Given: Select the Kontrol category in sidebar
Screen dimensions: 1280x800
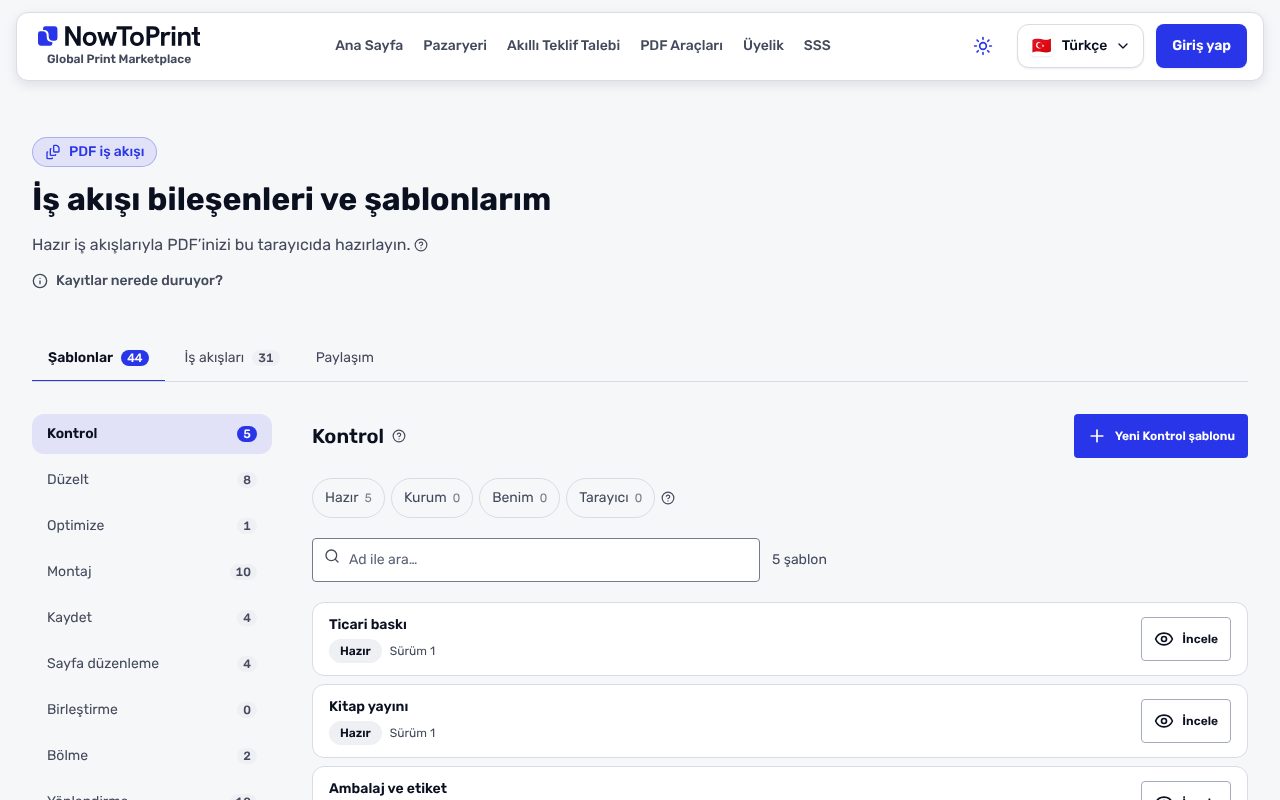Looking at the screenshot, I should (x=152, y=434).
